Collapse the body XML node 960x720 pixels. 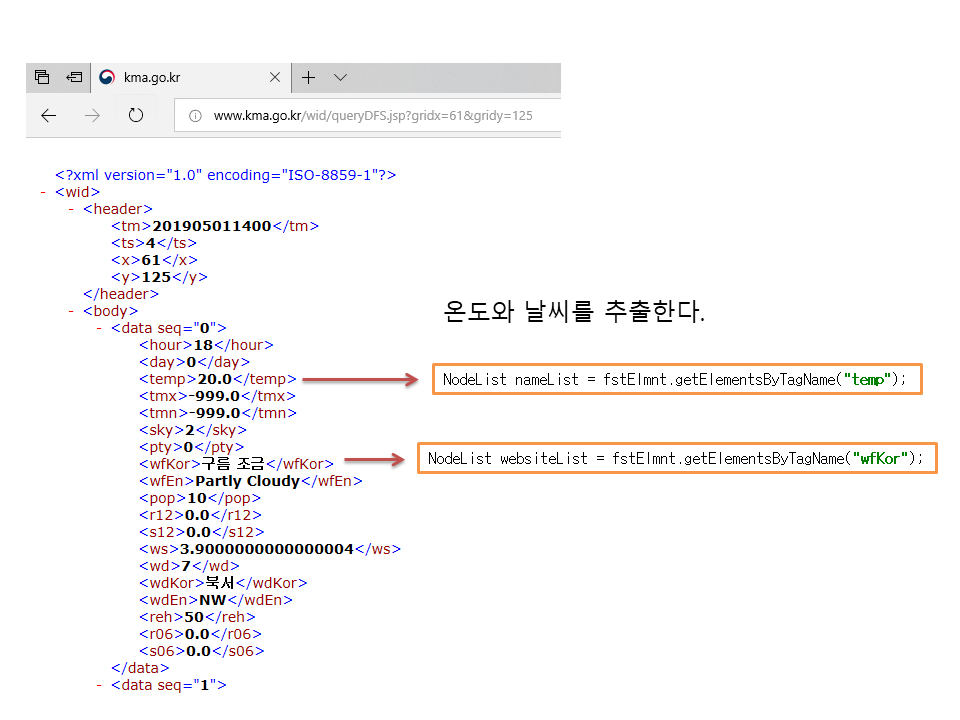click(x=71, y=311)
